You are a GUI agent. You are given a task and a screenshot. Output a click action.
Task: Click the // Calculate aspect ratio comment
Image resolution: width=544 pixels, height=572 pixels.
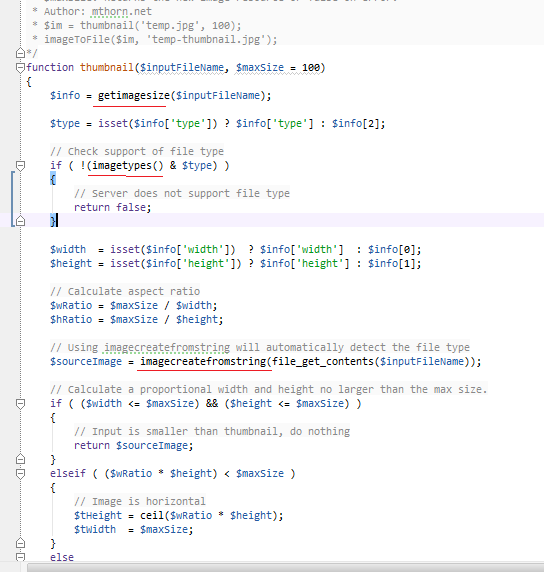pyautogui.click(x=125, y=291)
